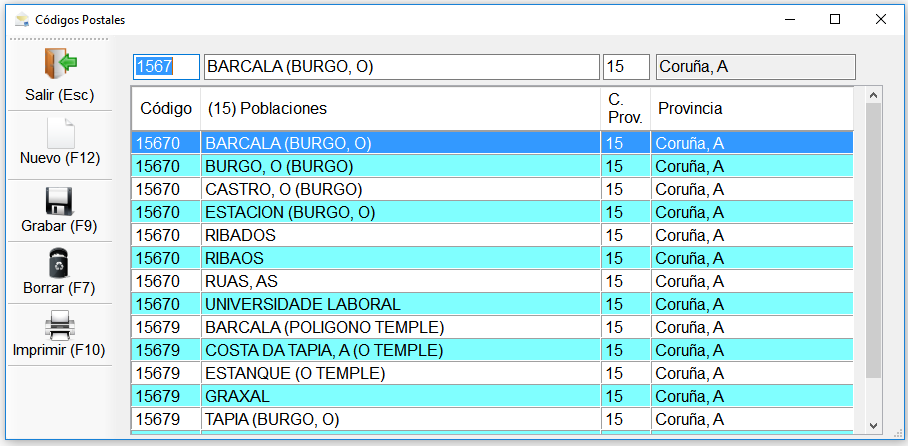The width and height of the screenshot is (908, 446).
Task: Save with the Grabar floppy disk icon
Action: click(60, 202)
